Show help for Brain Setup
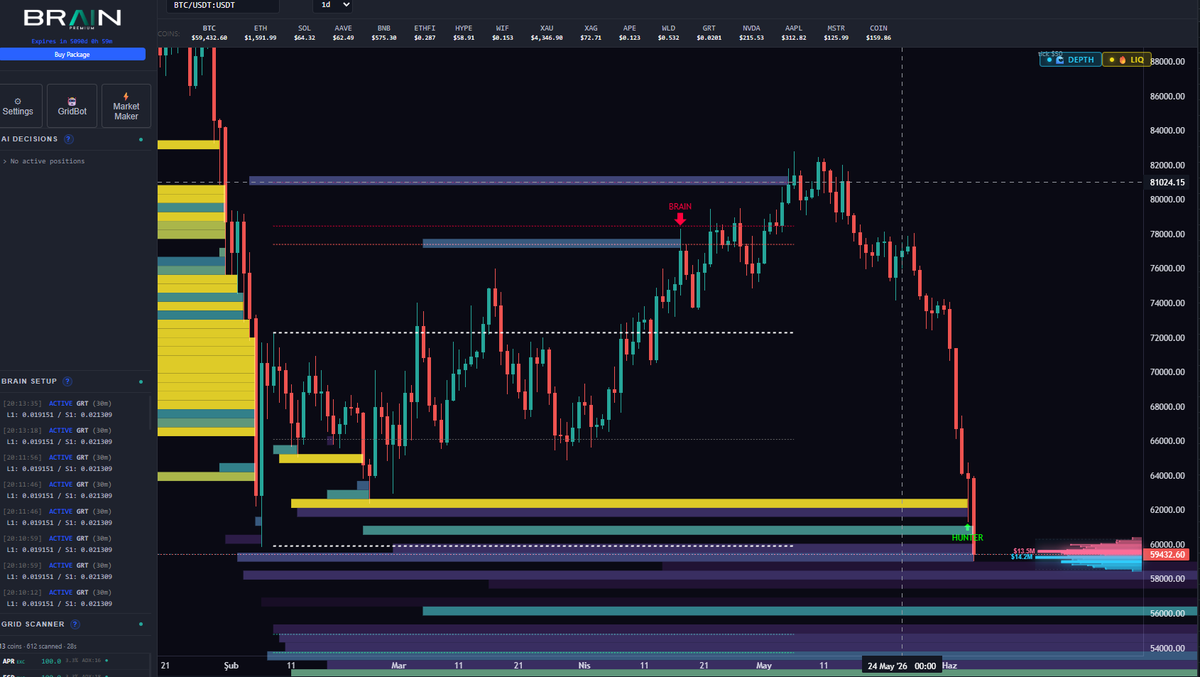The image size is (1200, 677). [67, 381]
